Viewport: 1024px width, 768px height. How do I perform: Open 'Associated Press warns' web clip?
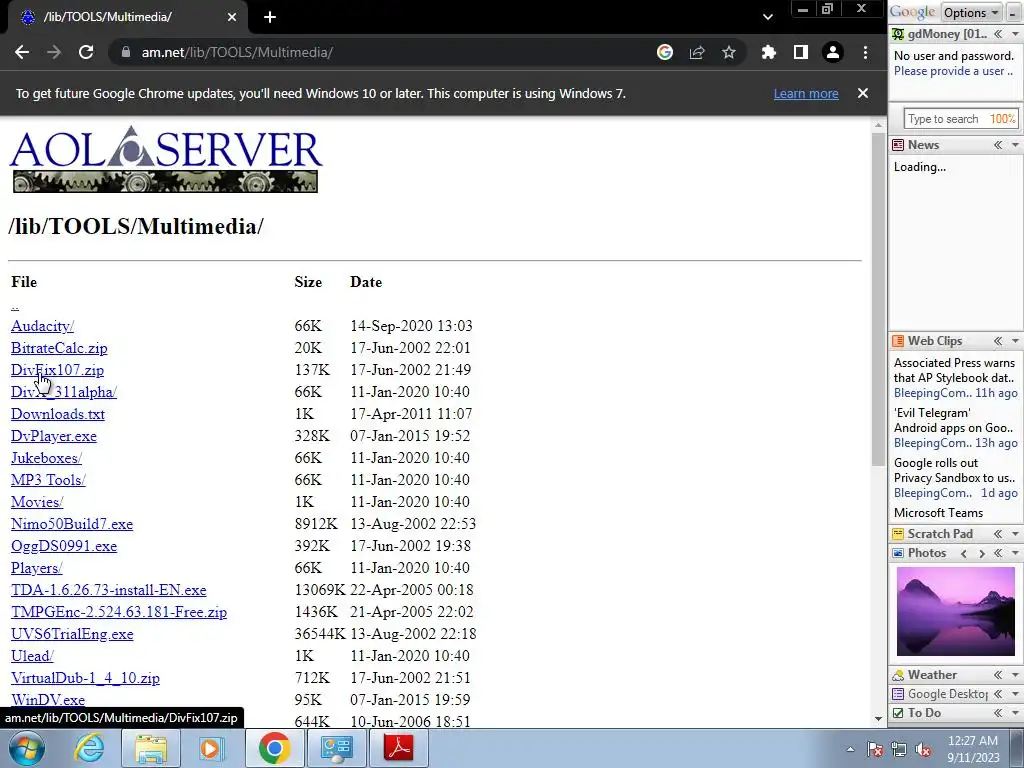point(954,370)
